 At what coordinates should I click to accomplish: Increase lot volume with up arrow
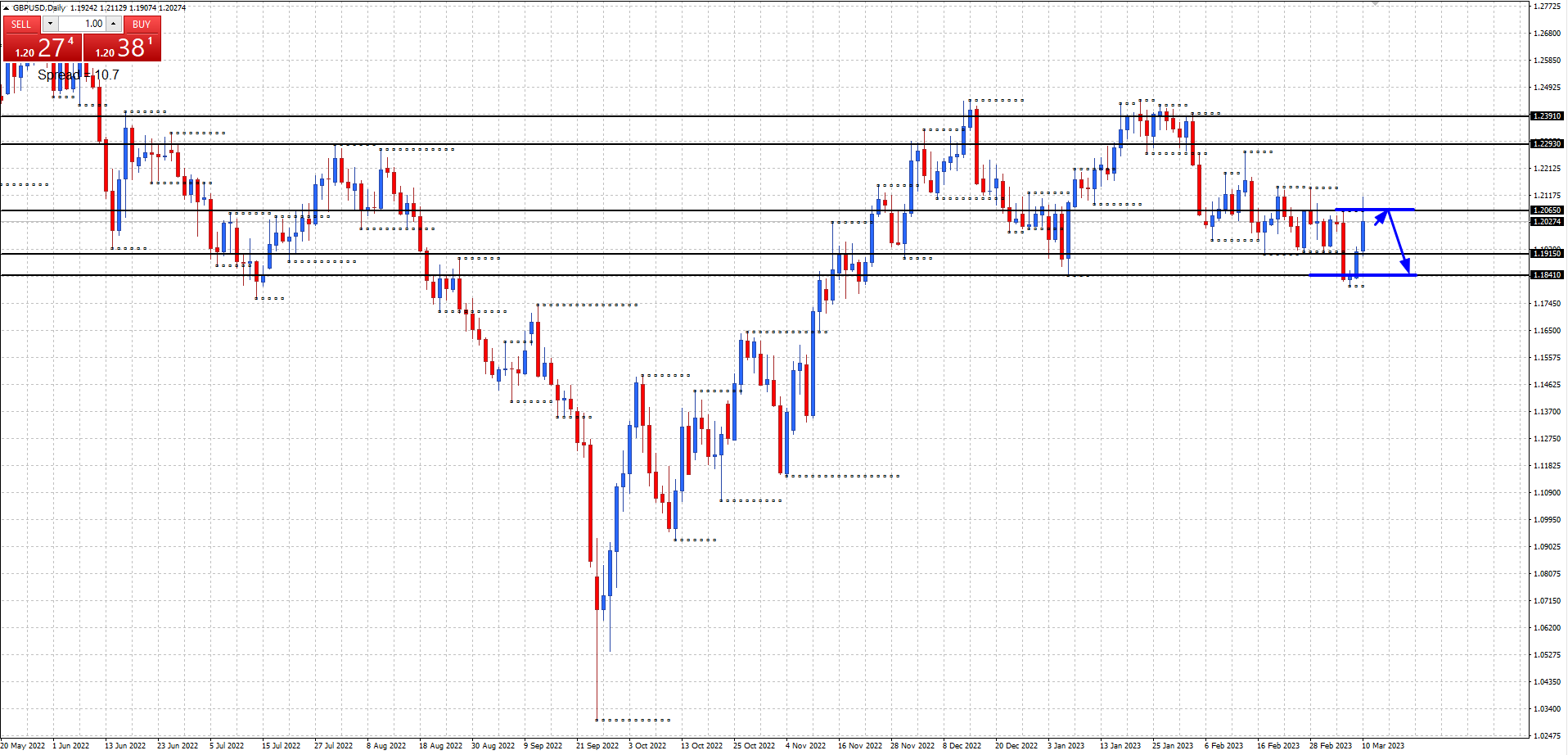point(114,25)
